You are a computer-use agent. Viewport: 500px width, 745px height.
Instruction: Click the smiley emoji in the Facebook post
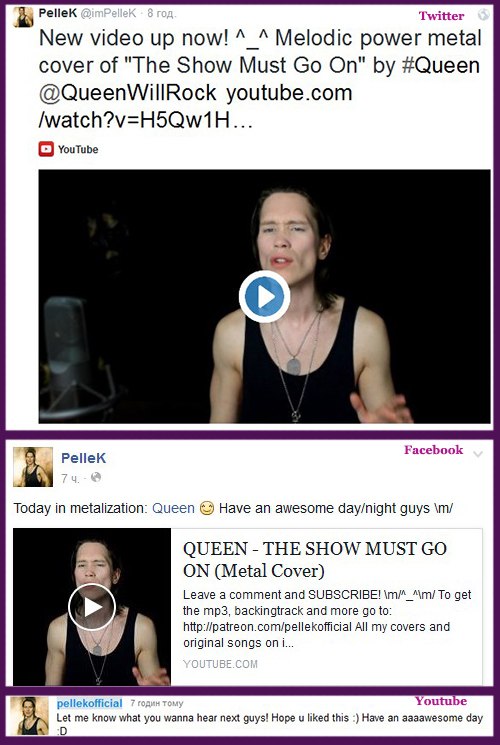(207, 509)
